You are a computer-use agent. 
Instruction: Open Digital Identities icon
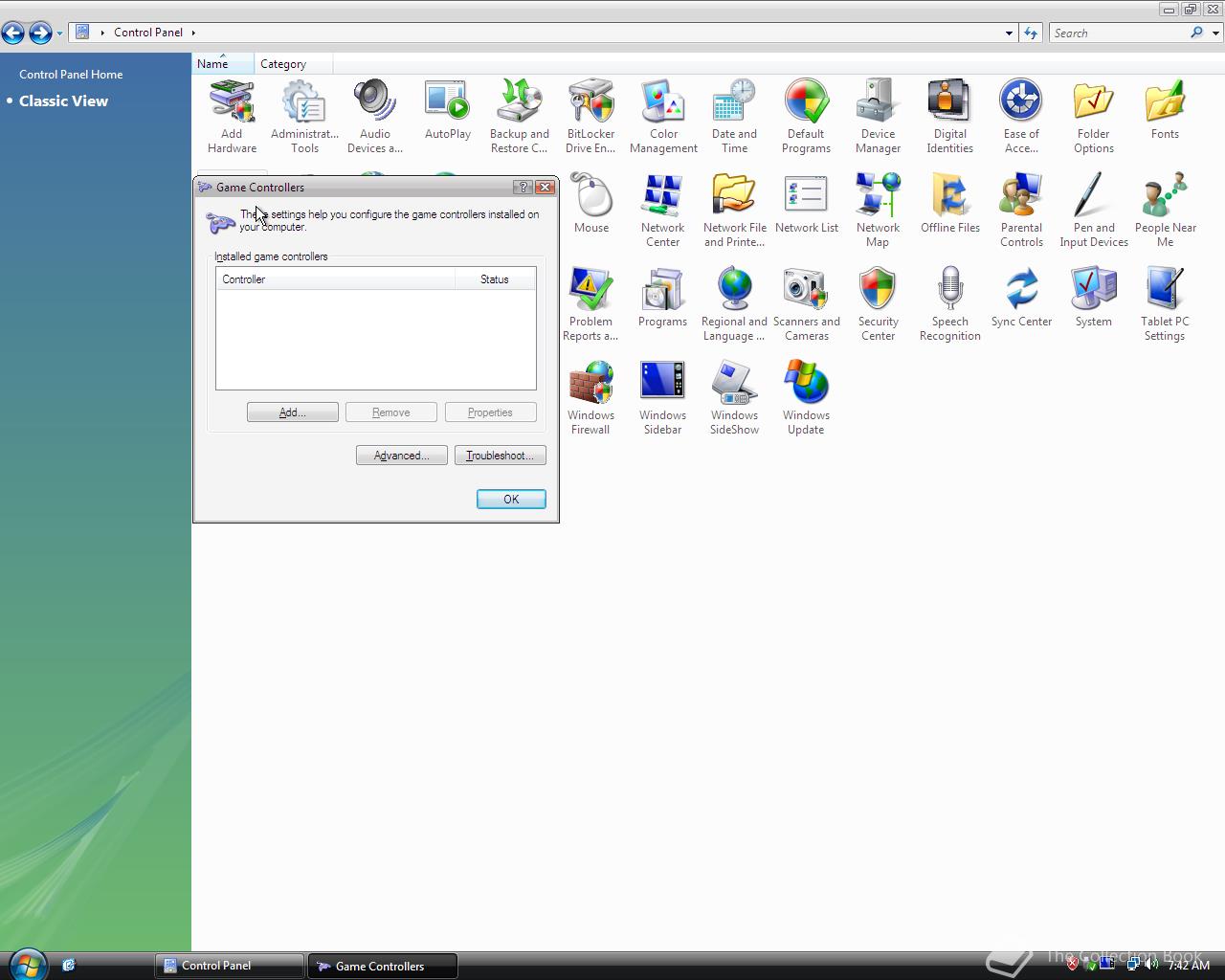pyautogui.click(x=949, y=117)
